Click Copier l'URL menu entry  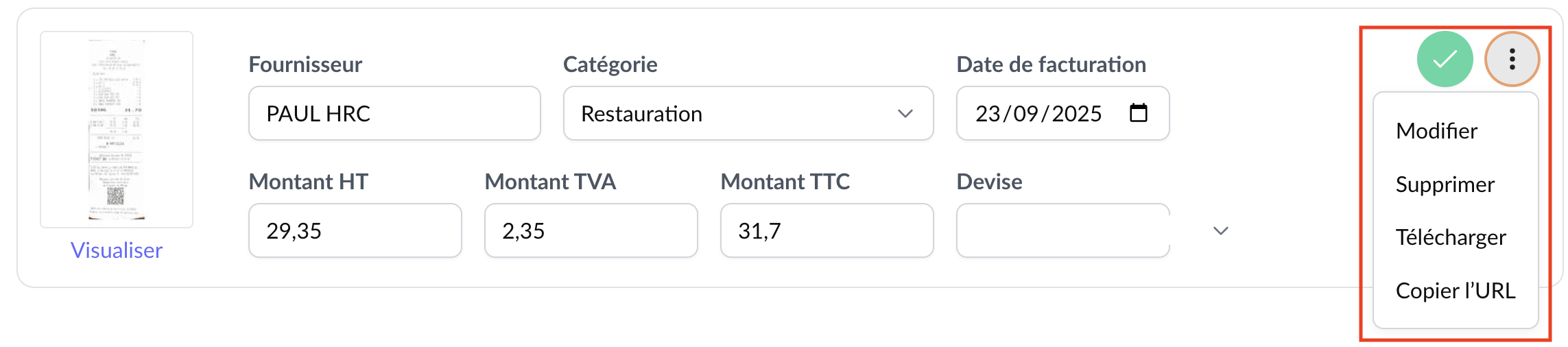tap(1456, 291)
